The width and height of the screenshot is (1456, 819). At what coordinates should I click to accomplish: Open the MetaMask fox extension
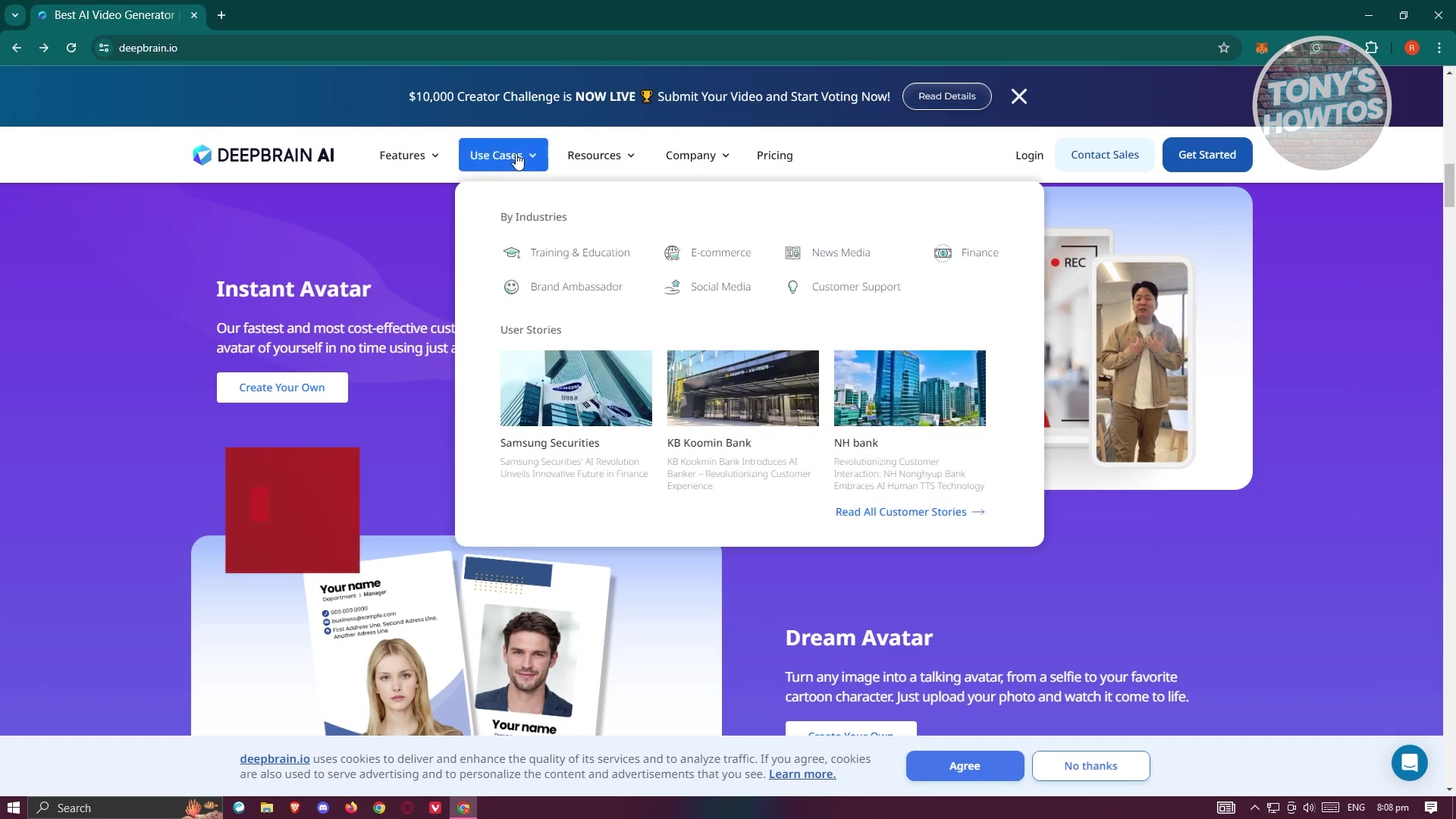1261,48
